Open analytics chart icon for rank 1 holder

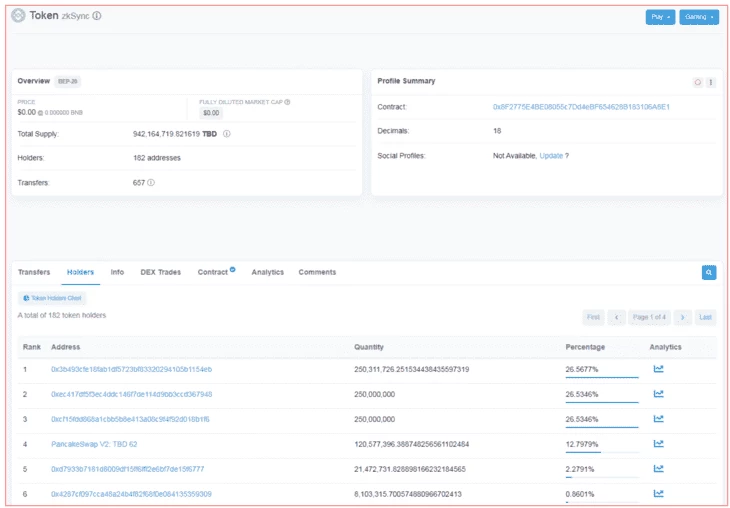pos(658,369)
